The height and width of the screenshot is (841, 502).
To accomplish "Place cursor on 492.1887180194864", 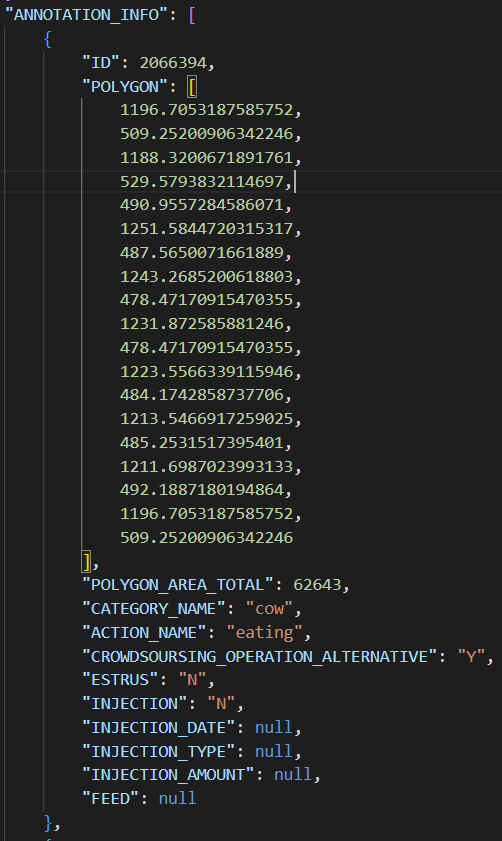I will click(202, 490).
